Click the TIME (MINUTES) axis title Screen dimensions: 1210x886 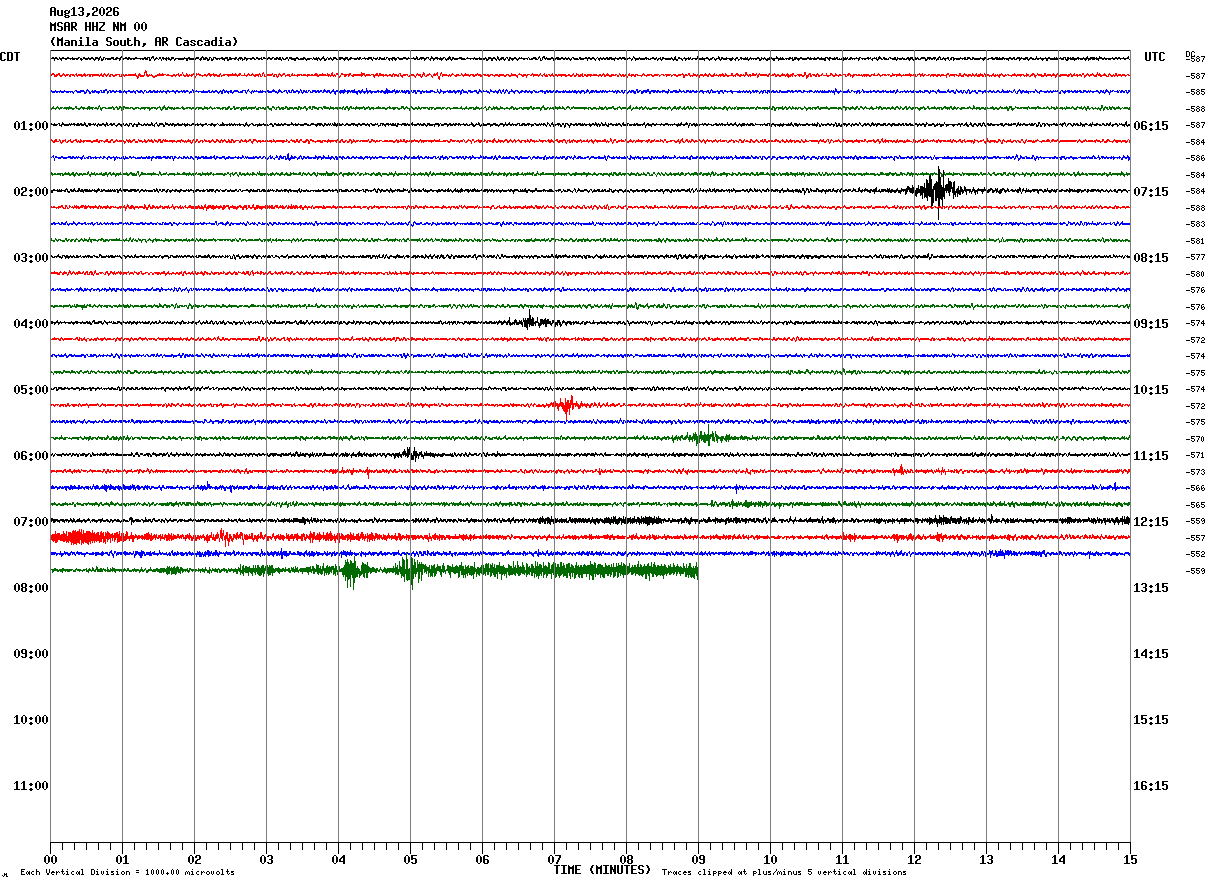602,870
